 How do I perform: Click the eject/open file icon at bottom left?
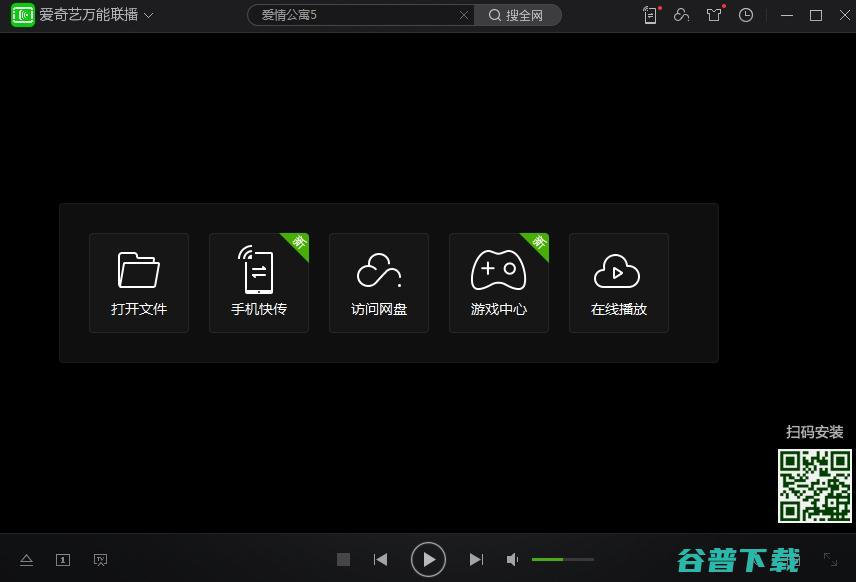click(26, 560)
